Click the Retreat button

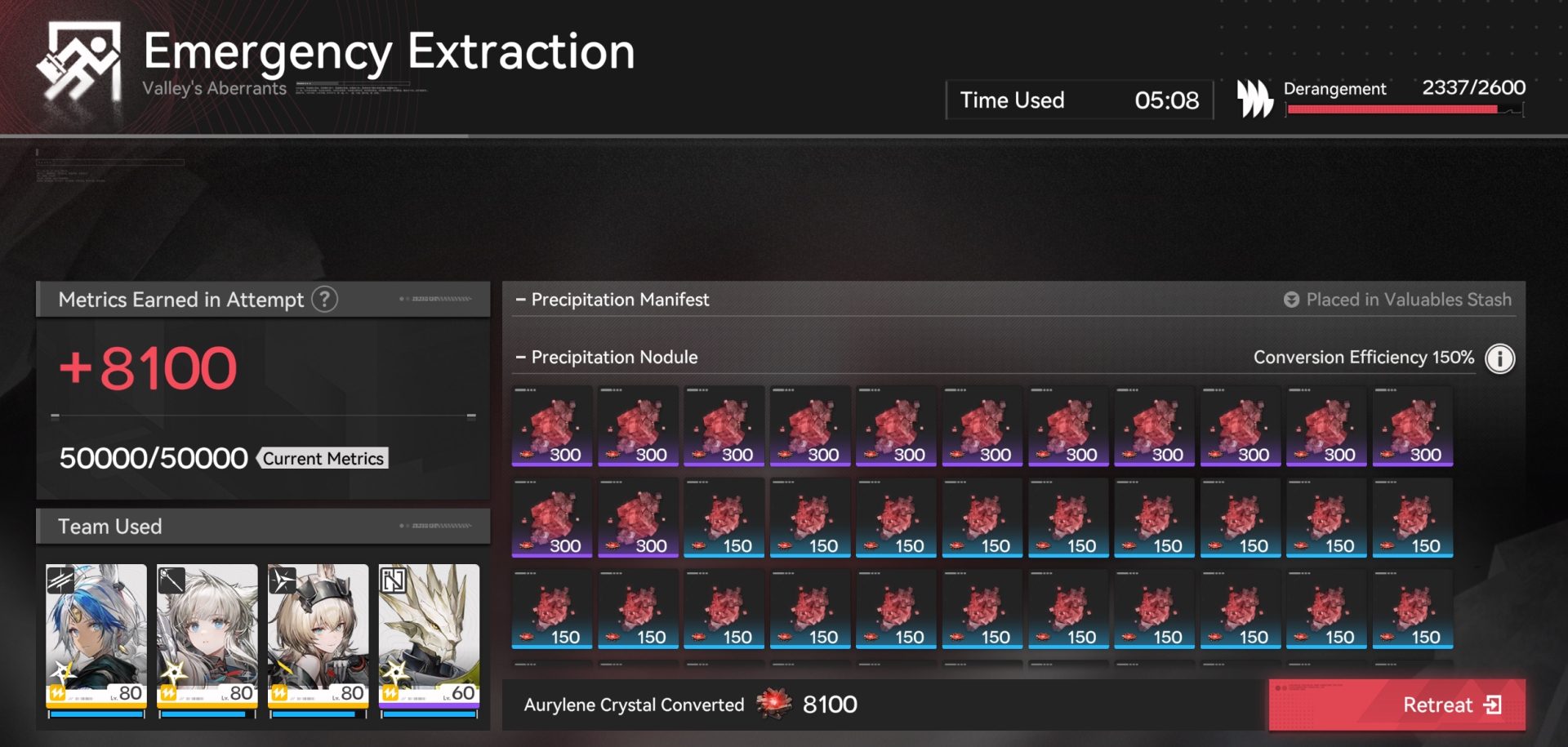(x=1396, y=705)
